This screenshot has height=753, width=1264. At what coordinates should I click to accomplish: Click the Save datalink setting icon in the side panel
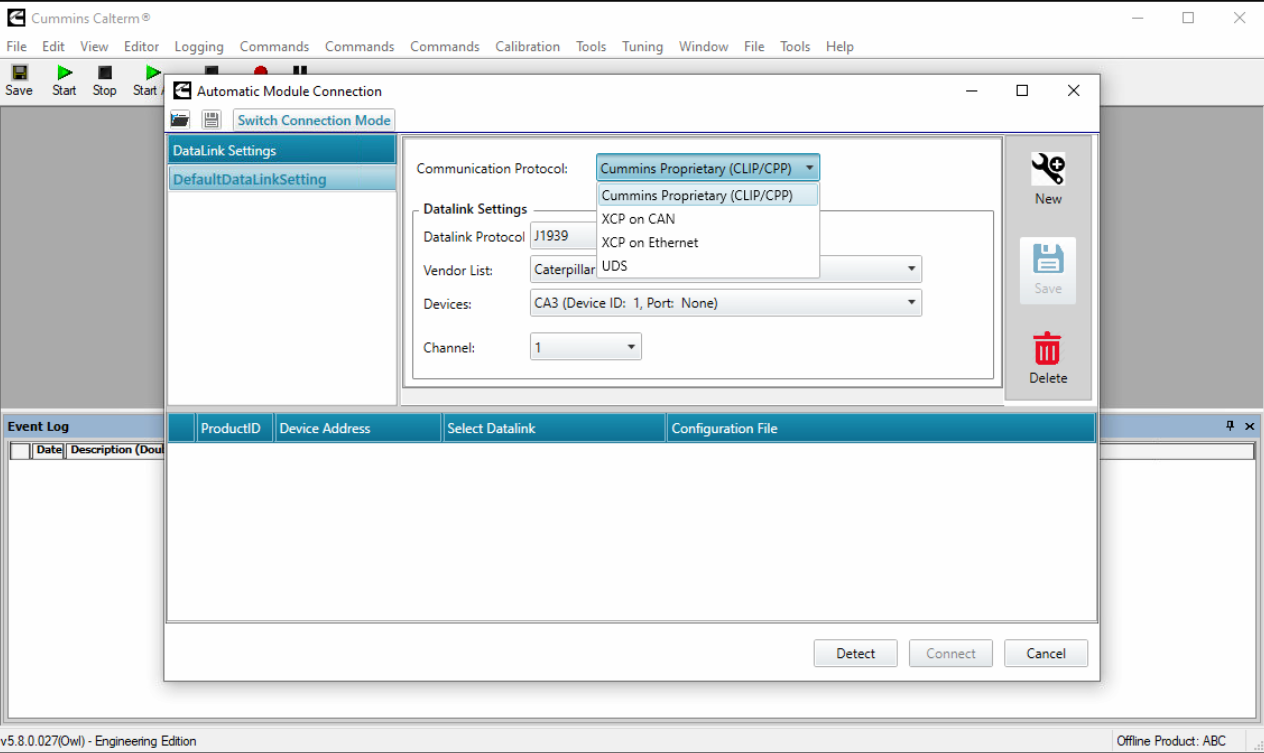coord(1048,270)
